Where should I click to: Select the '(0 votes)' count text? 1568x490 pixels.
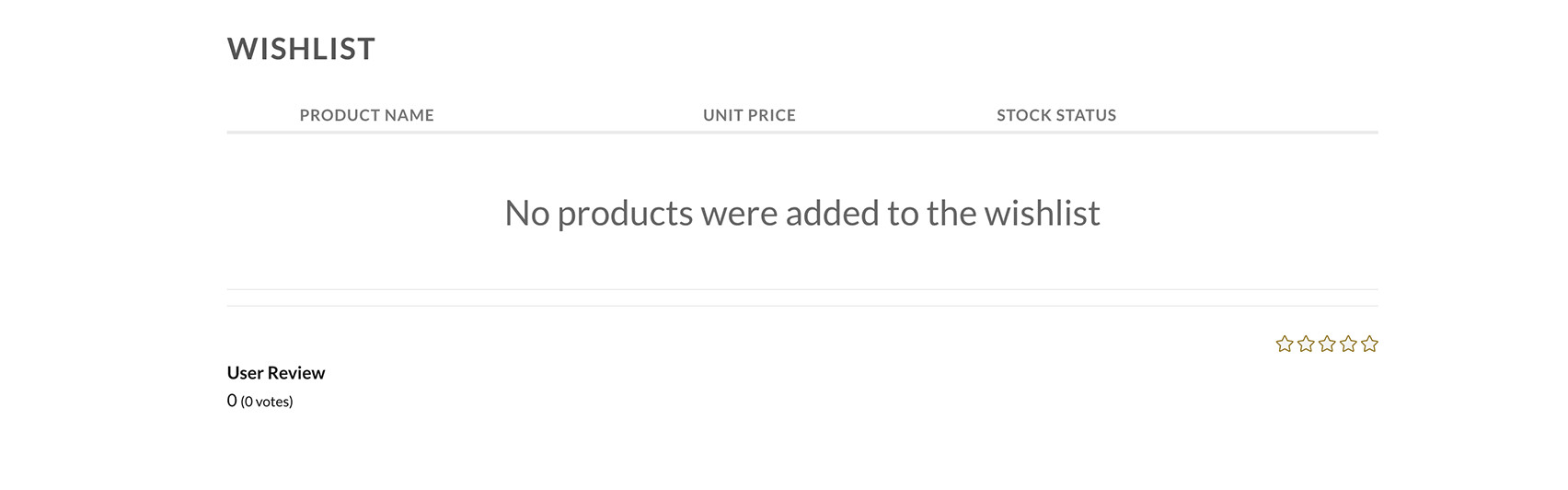(x=267, y=402)
